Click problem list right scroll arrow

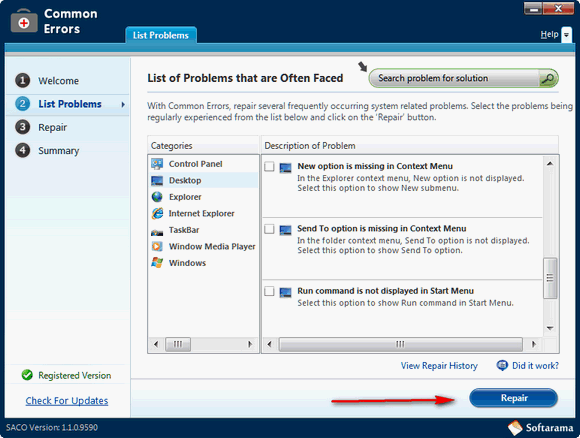tap(533, 344)
